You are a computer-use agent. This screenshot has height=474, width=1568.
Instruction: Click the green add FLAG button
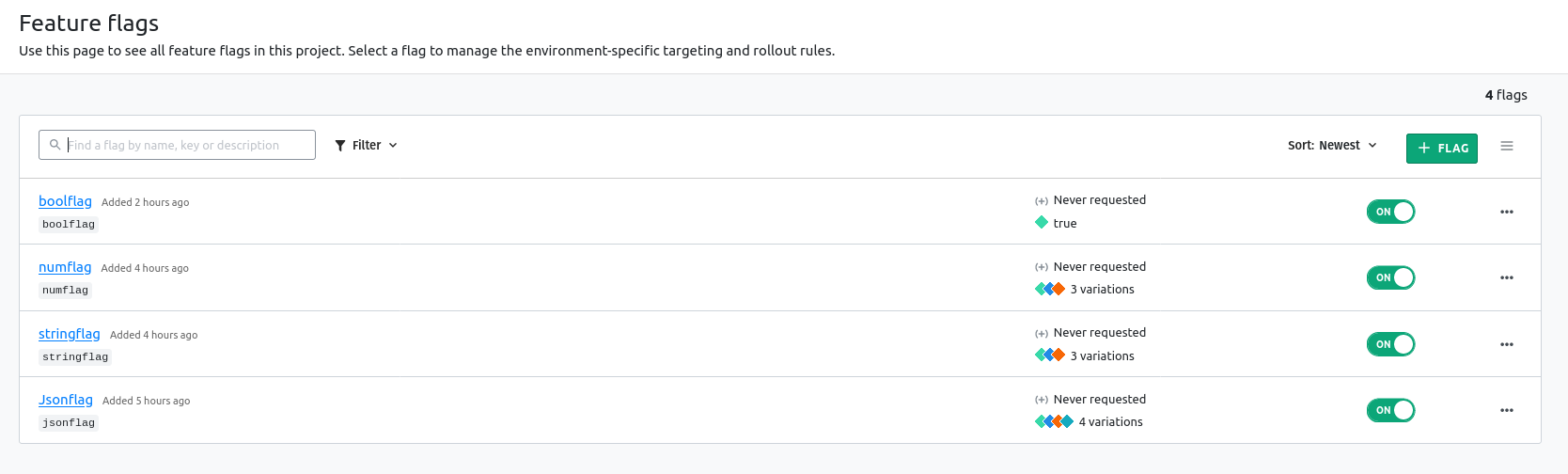[x=1441, y=148]
